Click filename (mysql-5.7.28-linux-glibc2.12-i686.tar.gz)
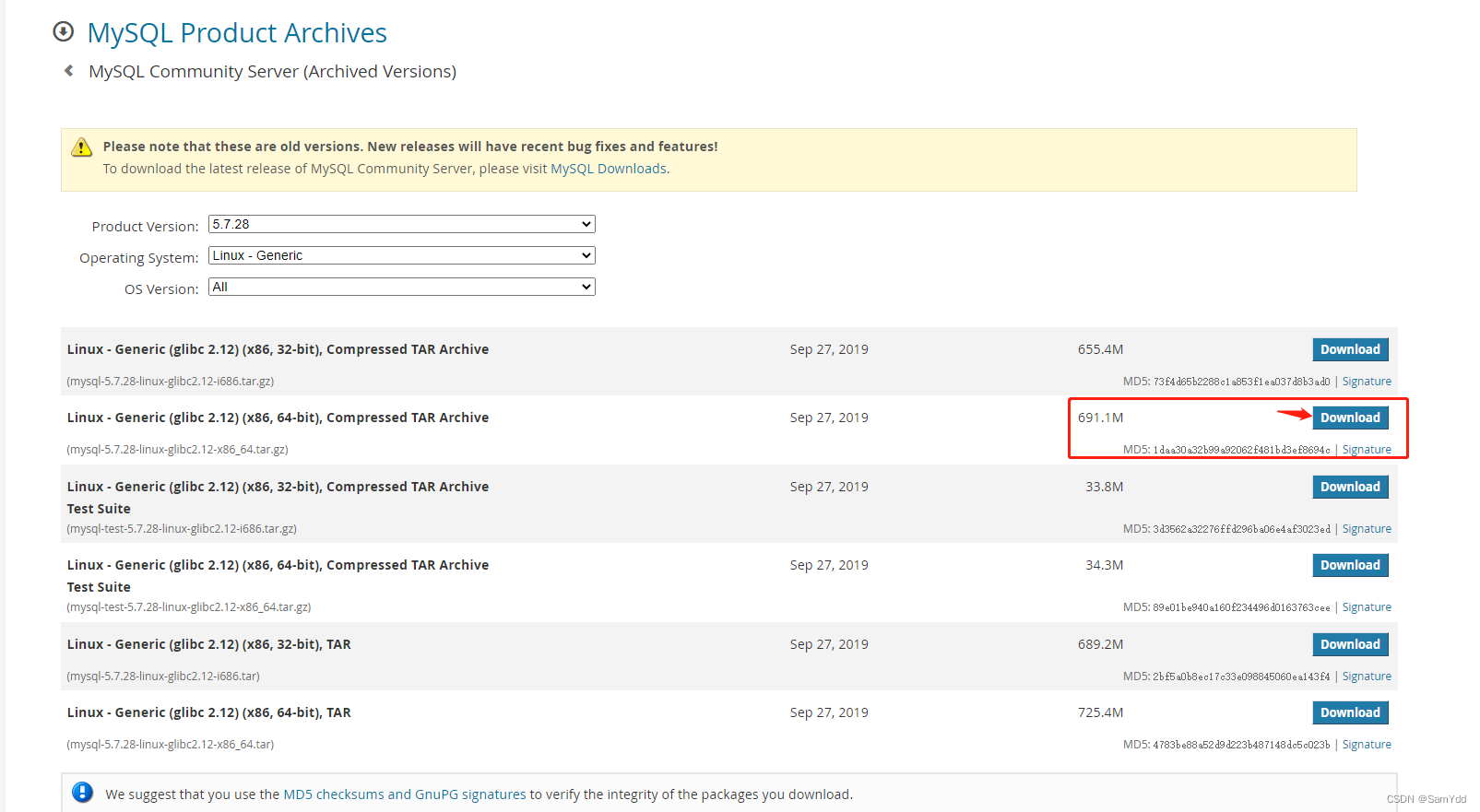Viewport: 1480px width, 812px height. (x=171, y=382)
